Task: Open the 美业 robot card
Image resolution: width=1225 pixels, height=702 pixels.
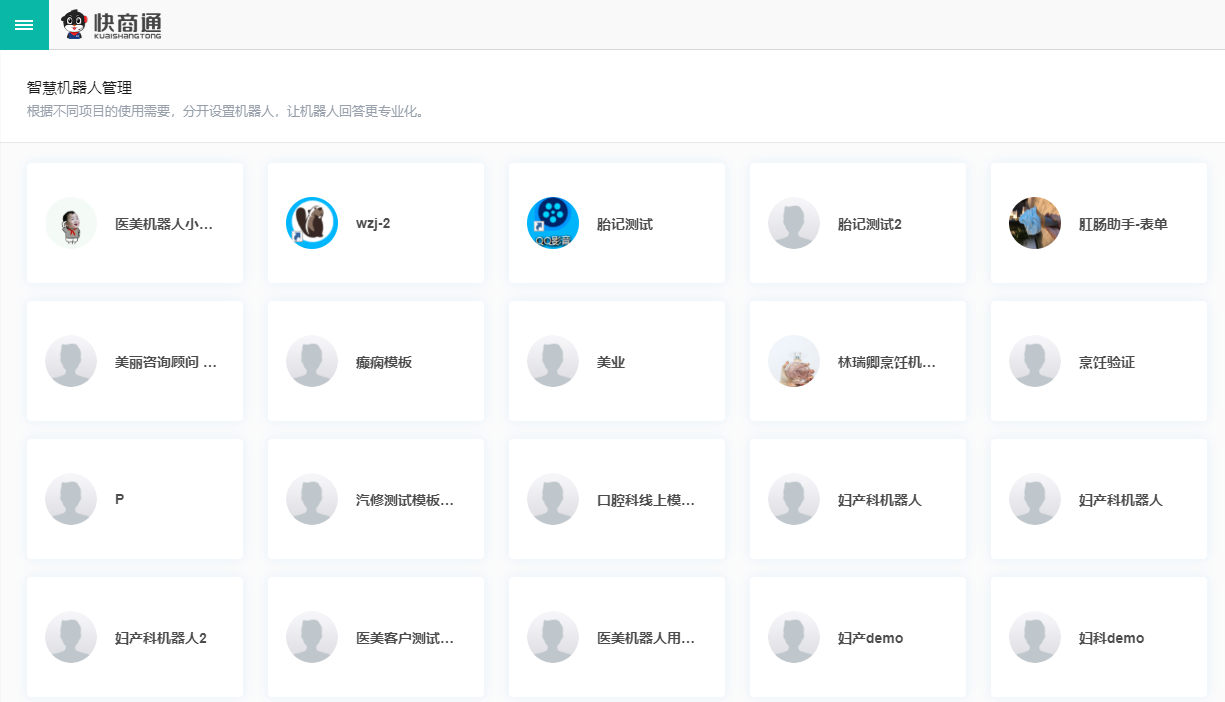Action: pos(617,361)
